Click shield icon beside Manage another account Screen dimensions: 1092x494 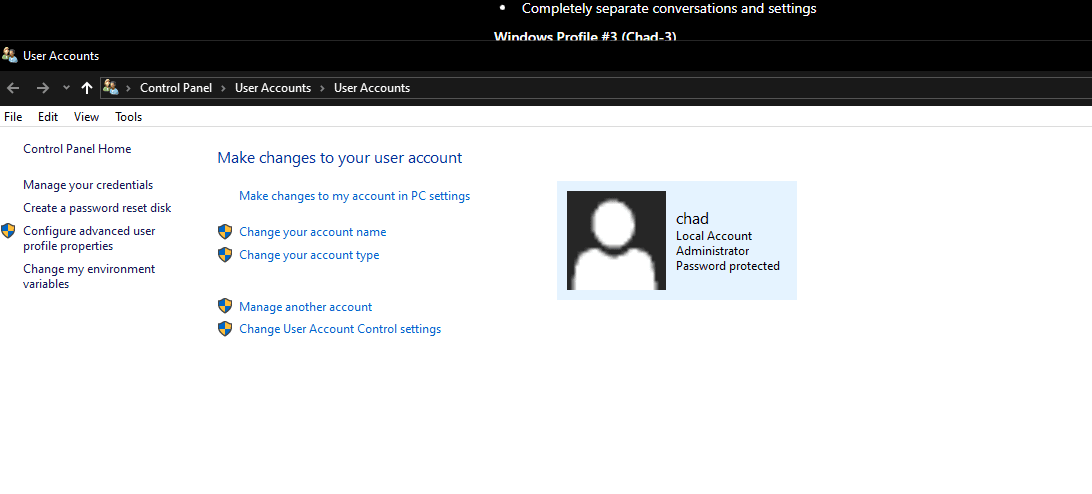pos(225,306)
